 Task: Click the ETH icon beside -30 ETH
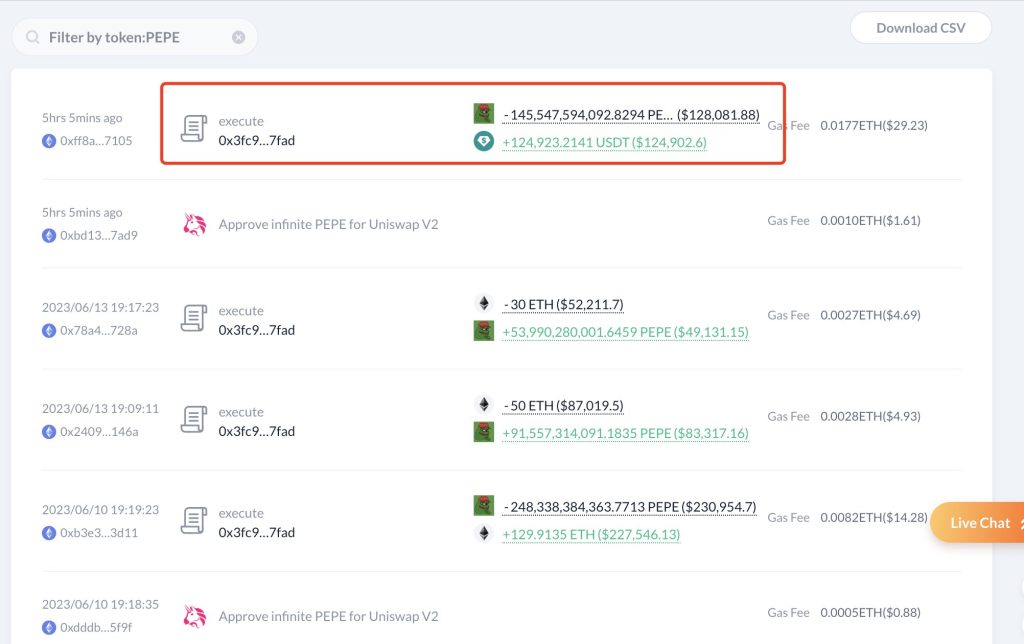[x=484, y=303]
